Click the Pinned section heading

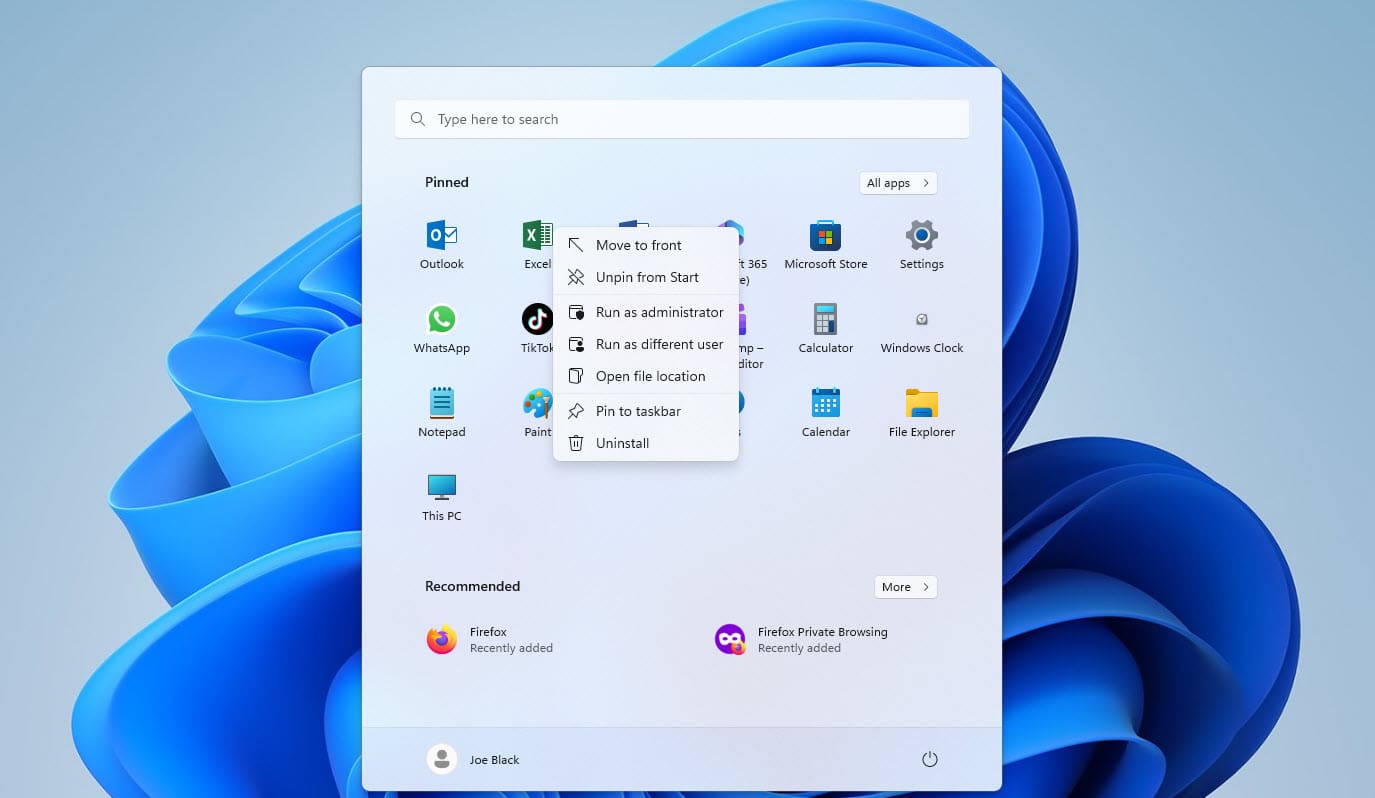pyautogui.click(x=447, y=182)
